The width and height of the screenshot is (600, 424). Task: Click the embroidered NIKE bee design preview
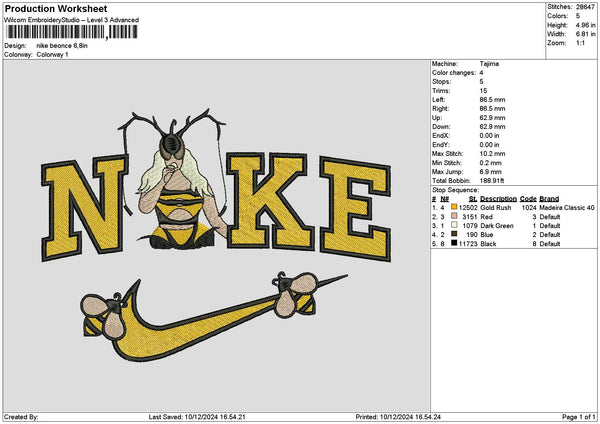click(216, 235)
